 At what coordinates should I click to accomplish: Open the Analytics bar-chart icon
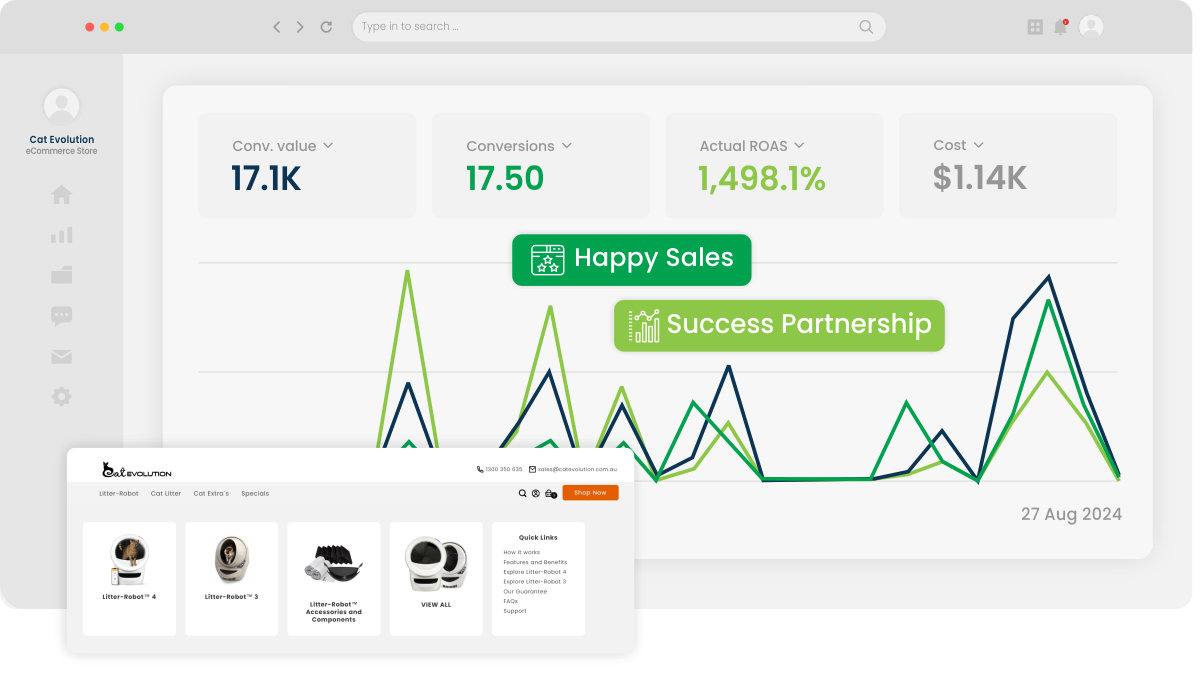61,234
